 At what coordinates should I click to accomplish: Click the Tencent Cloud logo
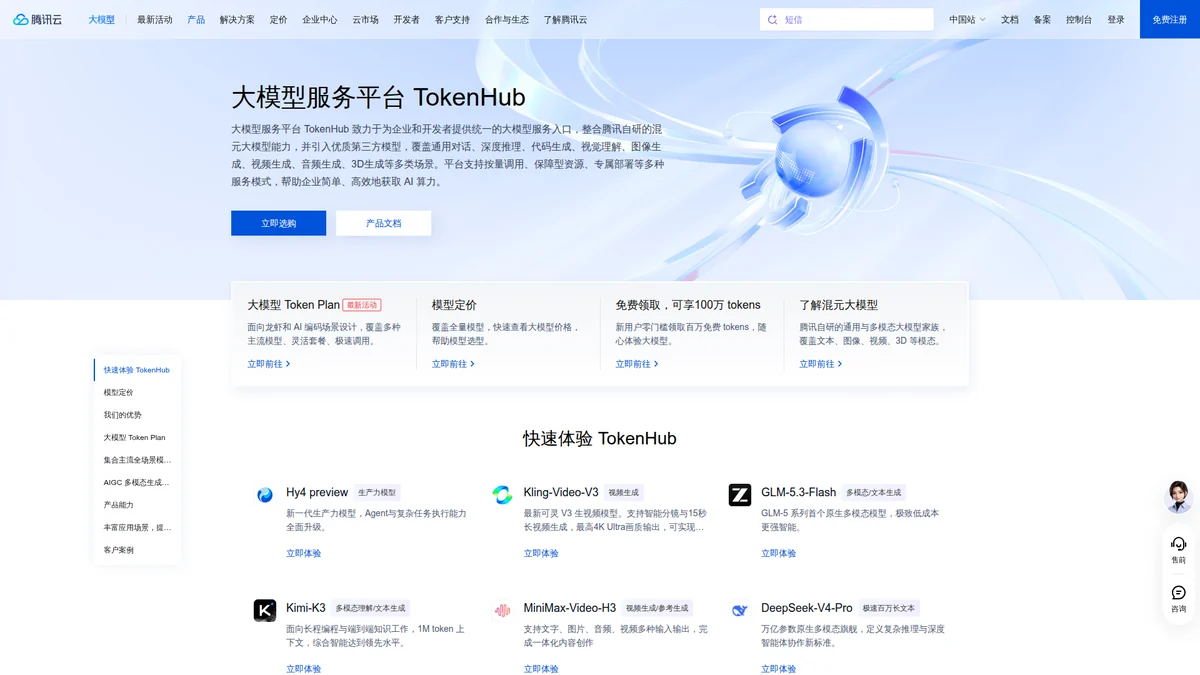(x=38, y=19)
